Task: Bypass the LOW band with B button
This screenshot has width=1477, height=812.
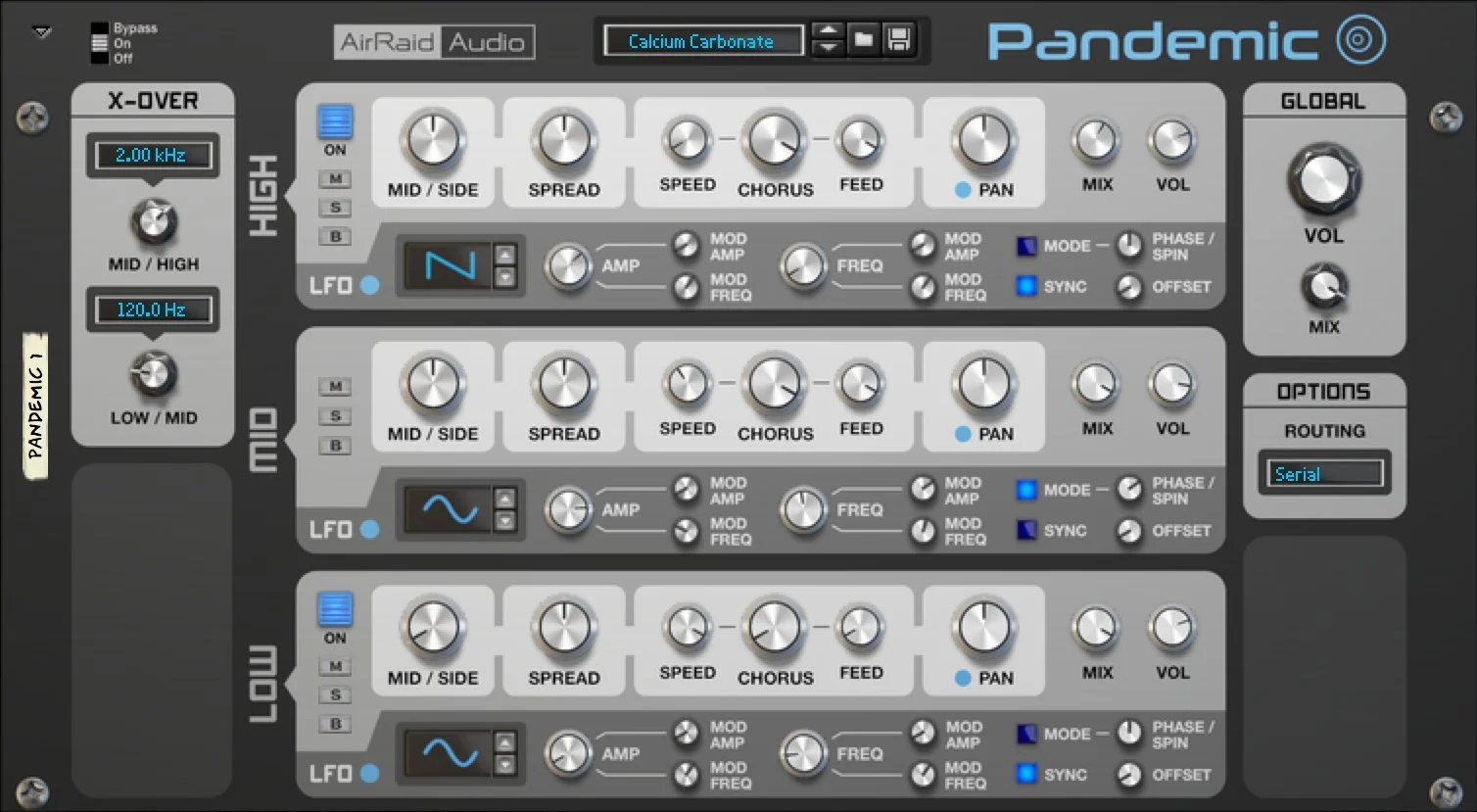Action: tap(335, 725)
